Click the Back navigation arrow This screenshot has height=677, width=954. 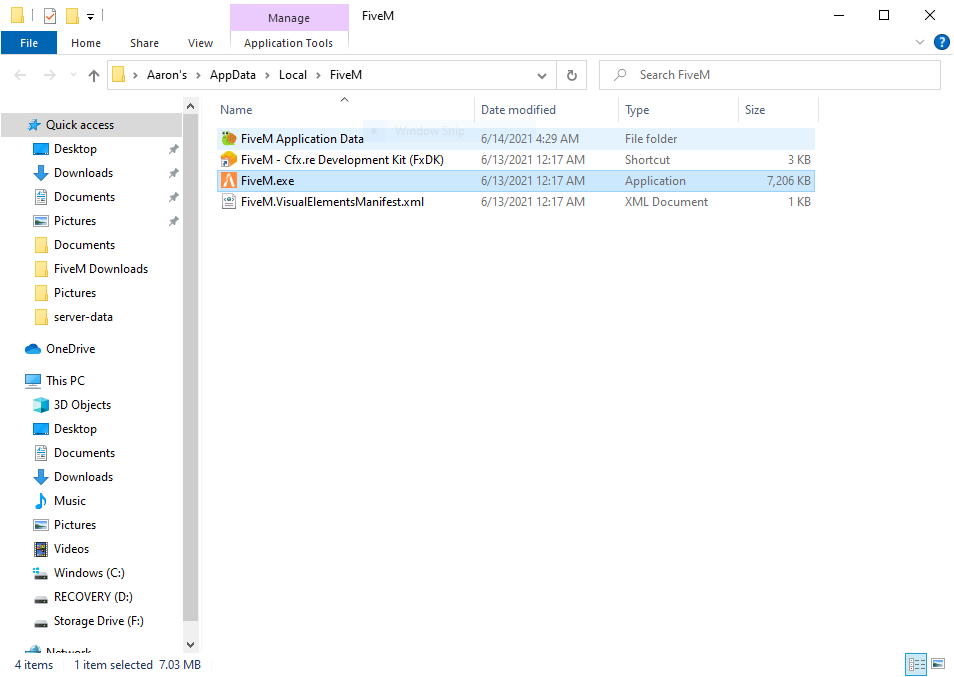(x=20, y=75)
